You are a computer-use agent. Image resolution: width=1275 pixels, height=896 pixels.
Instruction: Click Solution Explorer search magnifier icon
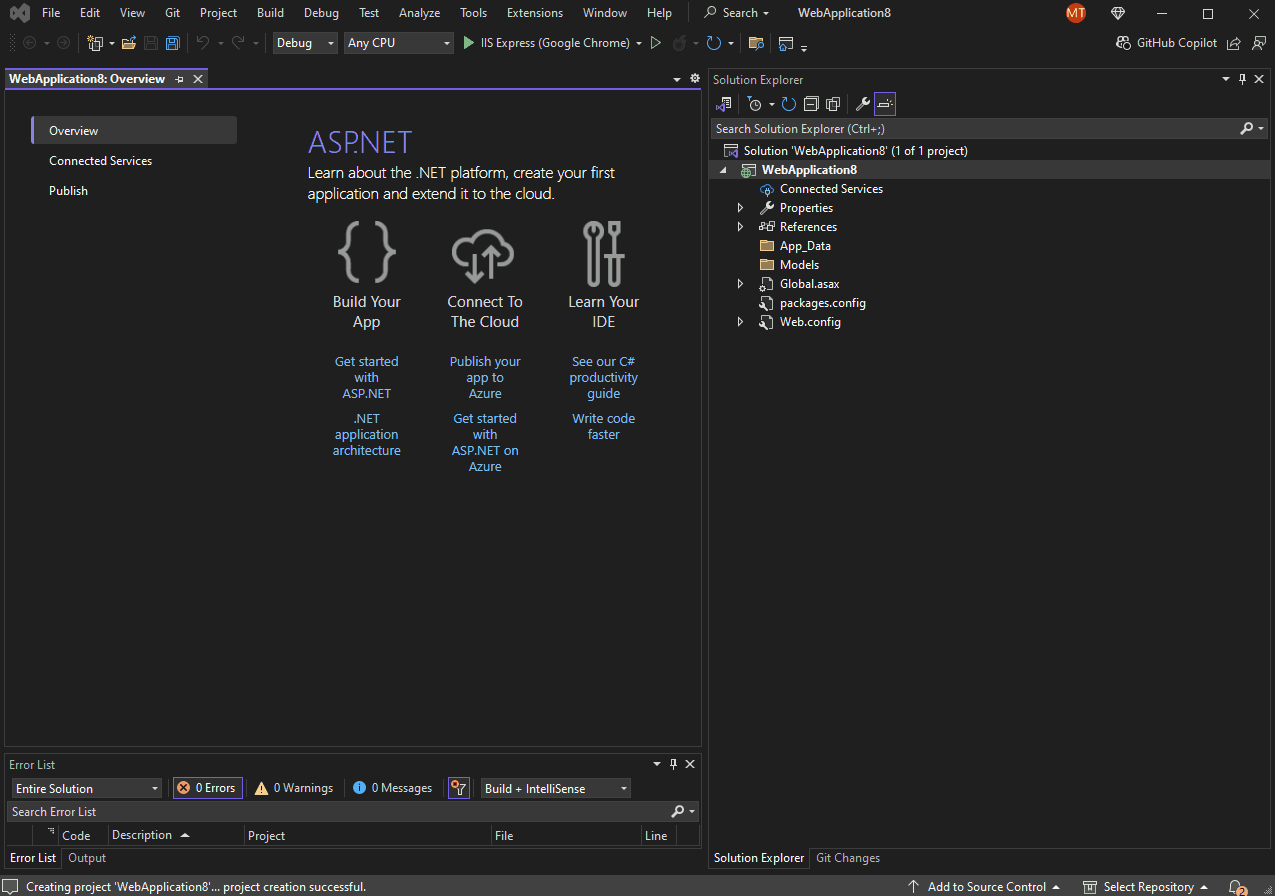(x=1246, y=129)
